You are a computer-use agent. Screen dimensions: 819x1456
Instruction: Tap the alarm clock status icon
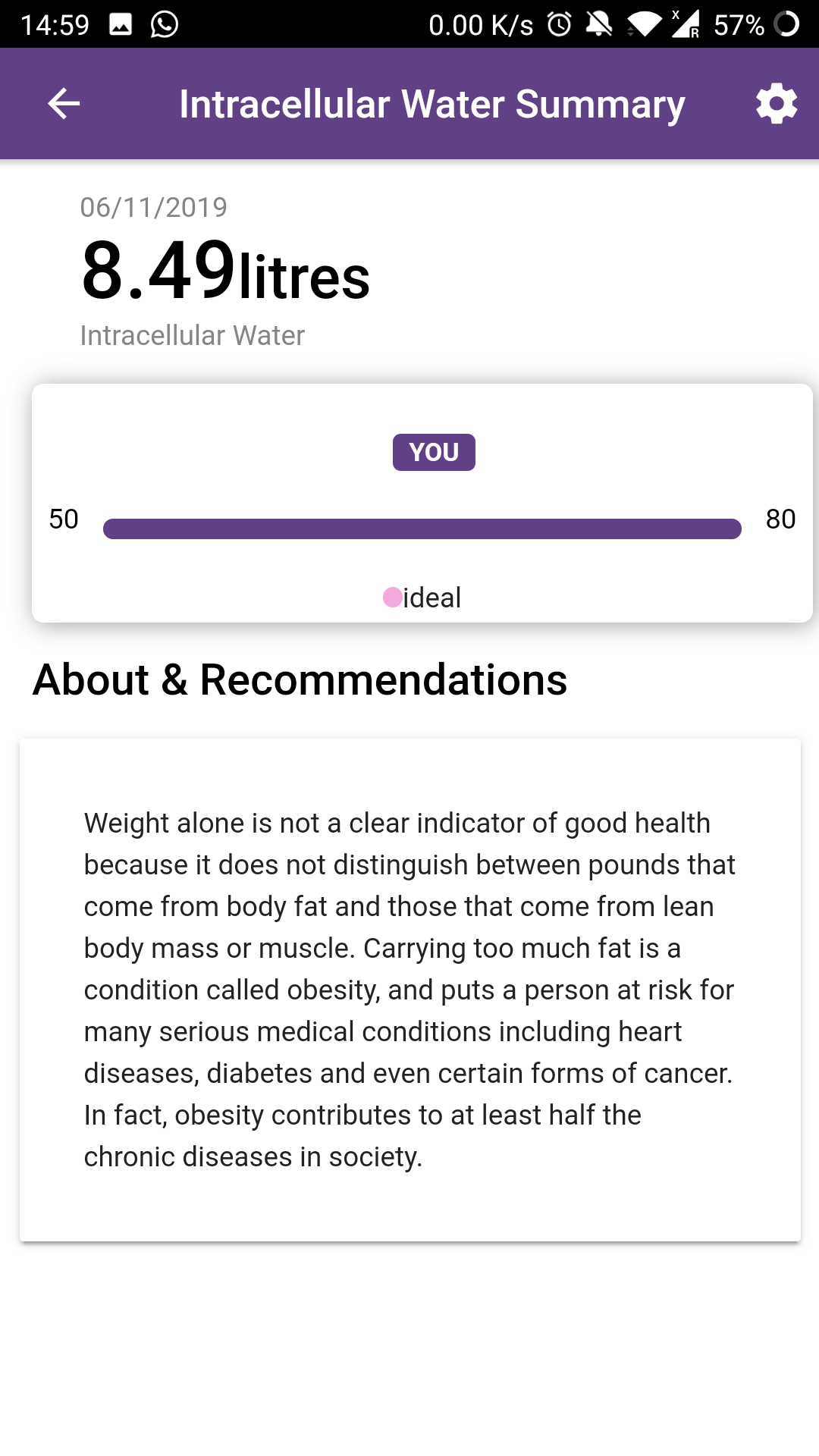pos(560,24)
